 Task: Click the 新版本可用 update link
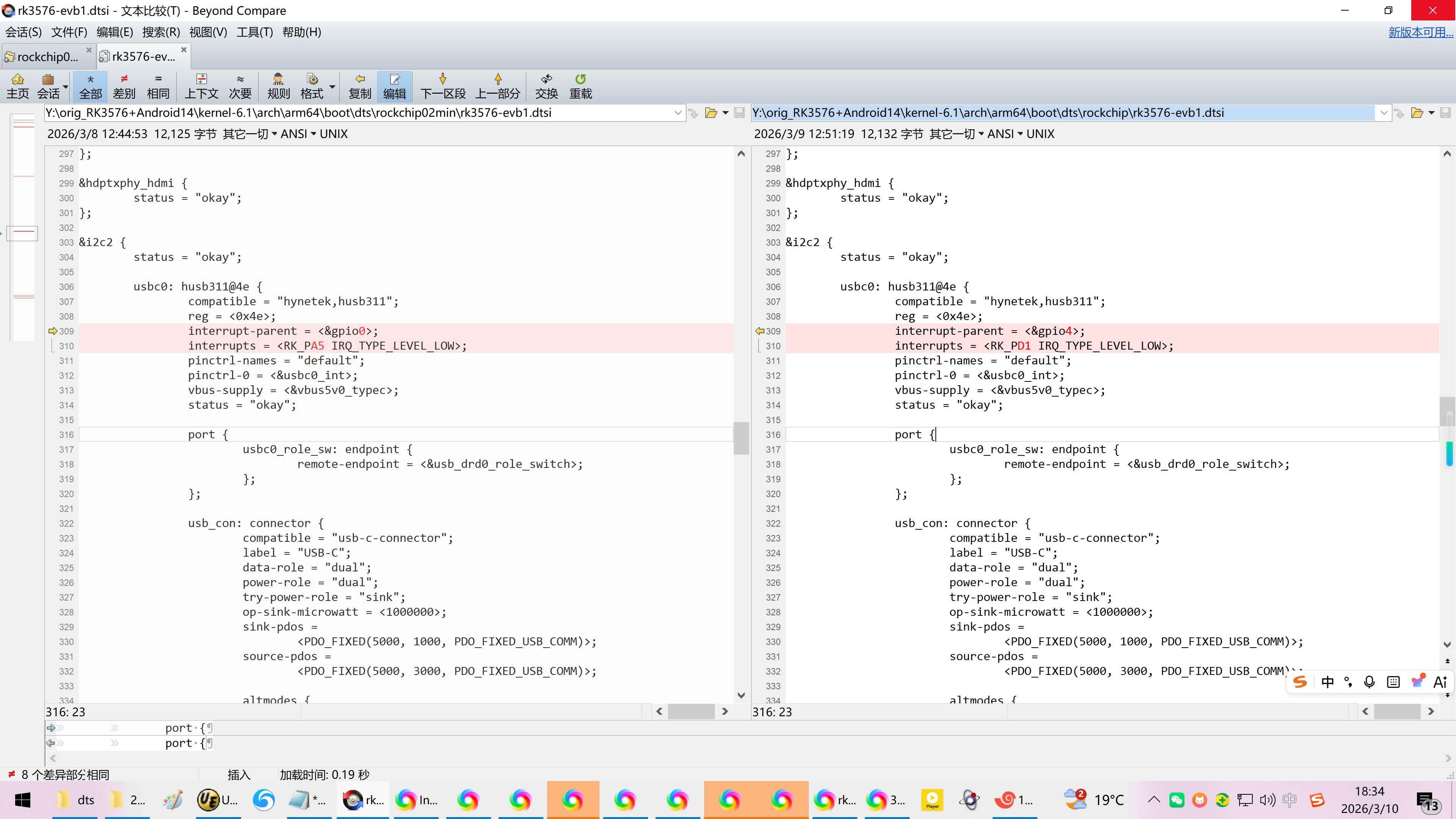tap(1420, 32)
